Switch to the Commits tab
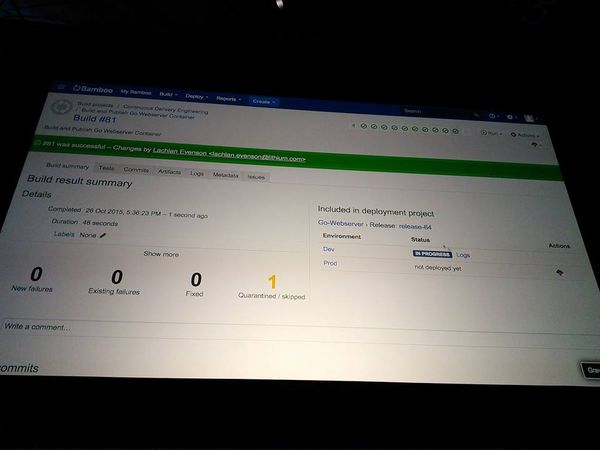The image size is (600, 450). tap(136, 170)
